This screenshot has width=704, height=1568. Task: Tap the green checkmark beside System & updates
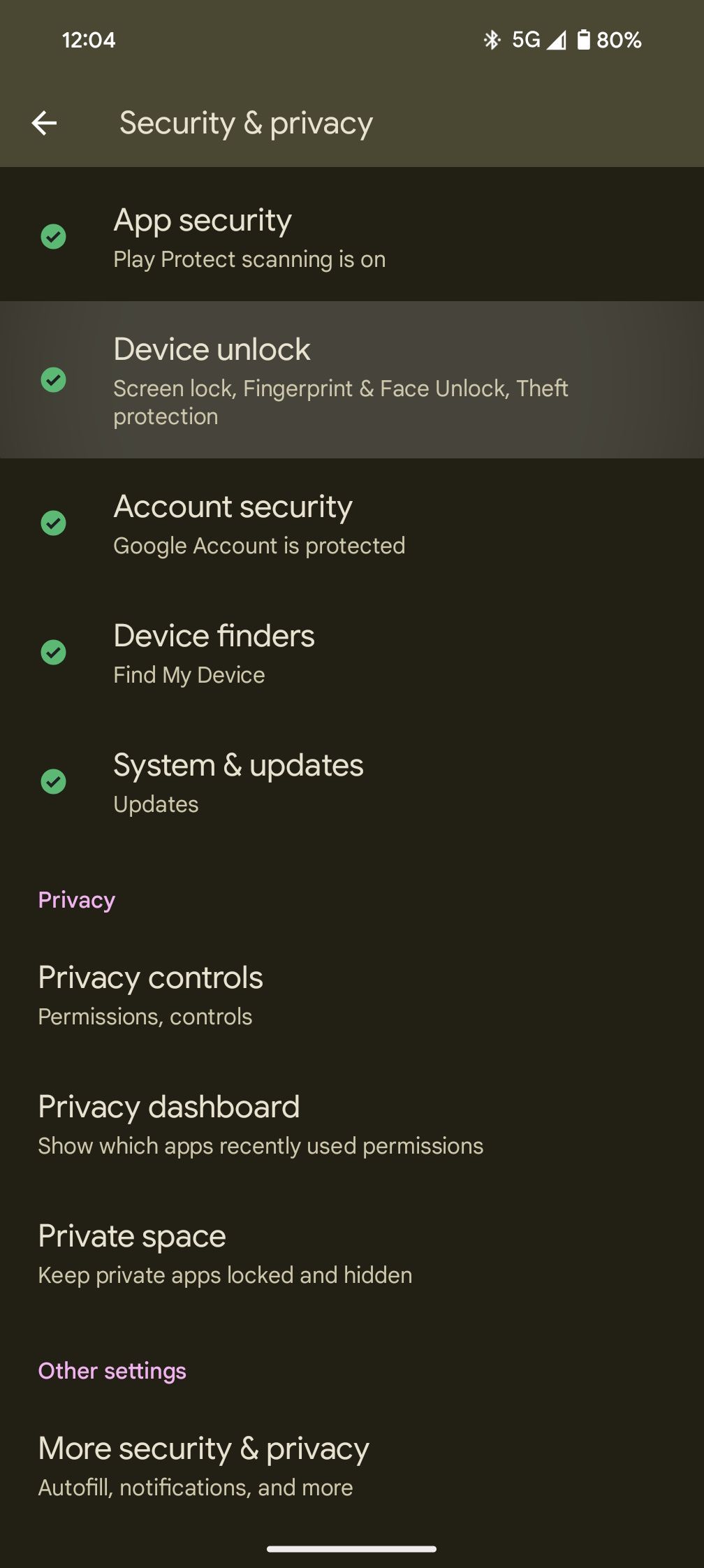click(54, 782)
